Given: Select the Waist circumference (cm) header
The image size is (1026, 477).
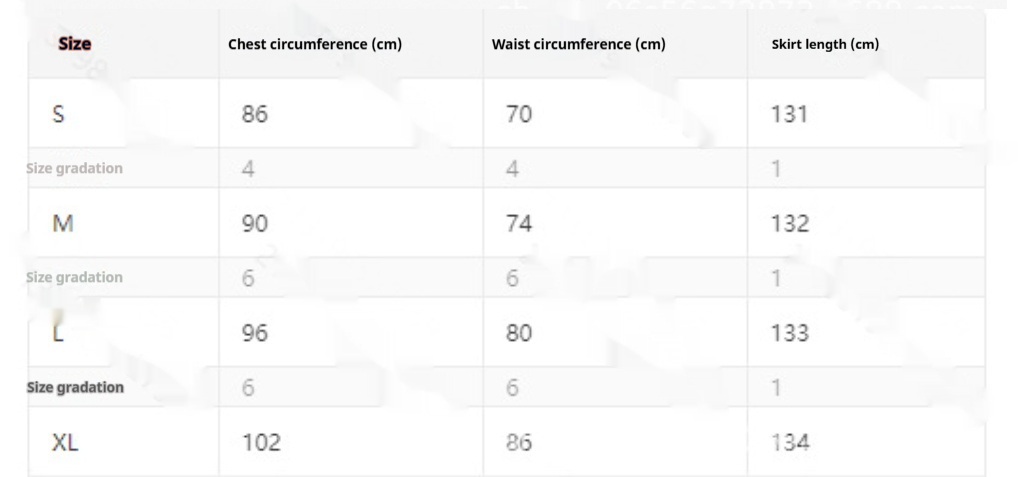Looking at the screenshot, I should (x=578, y=44).
